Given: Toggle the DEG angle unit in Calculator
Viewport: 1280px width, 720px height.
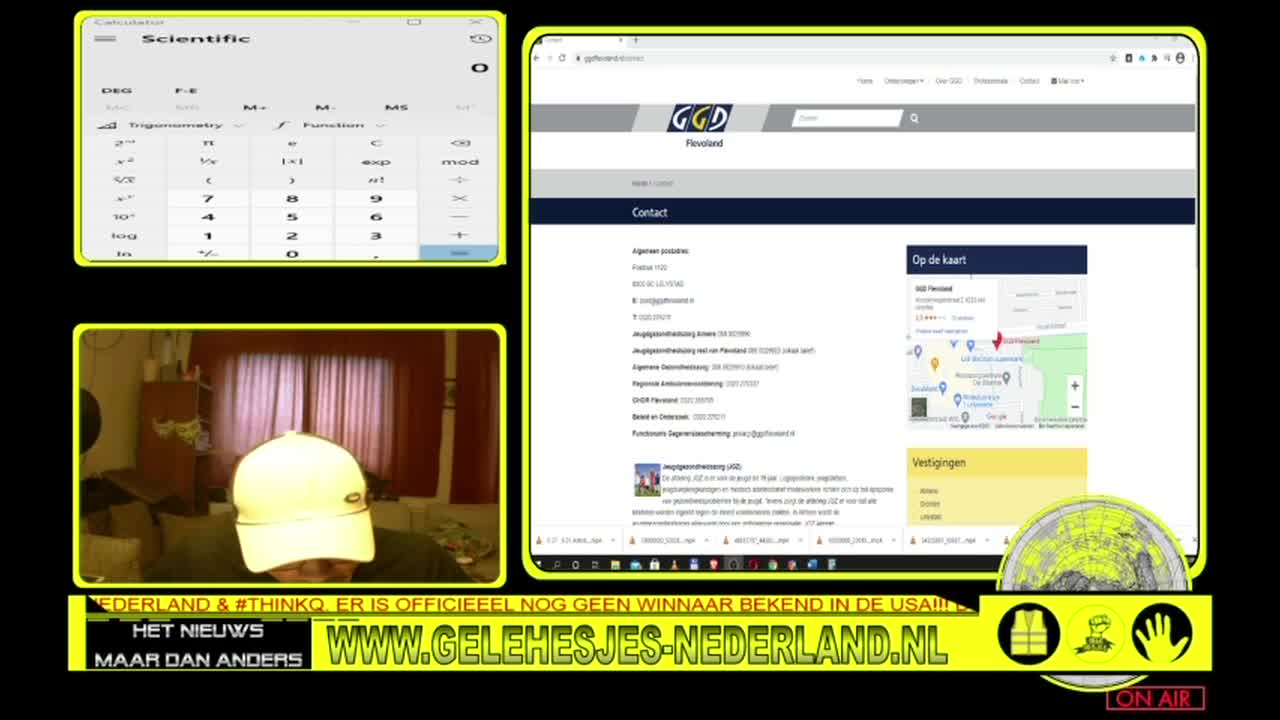Looking at the screenshot, I should (x=116, y=90).
